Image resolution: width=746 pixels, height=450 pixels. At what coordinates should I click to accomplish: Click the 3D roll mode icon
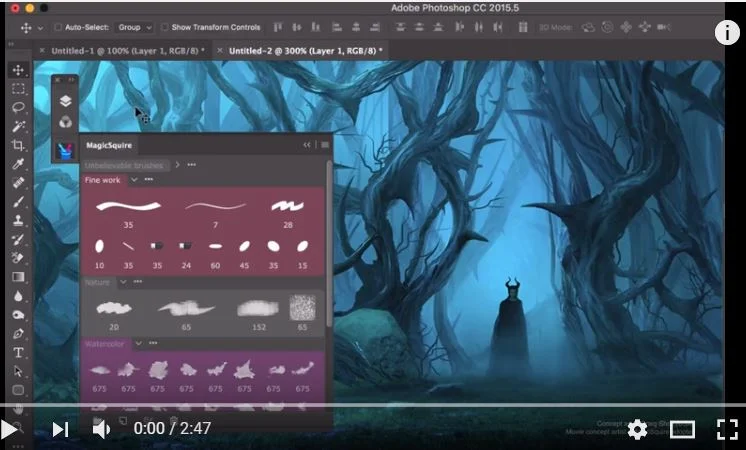pyautogui.click(x=608, y=27)
